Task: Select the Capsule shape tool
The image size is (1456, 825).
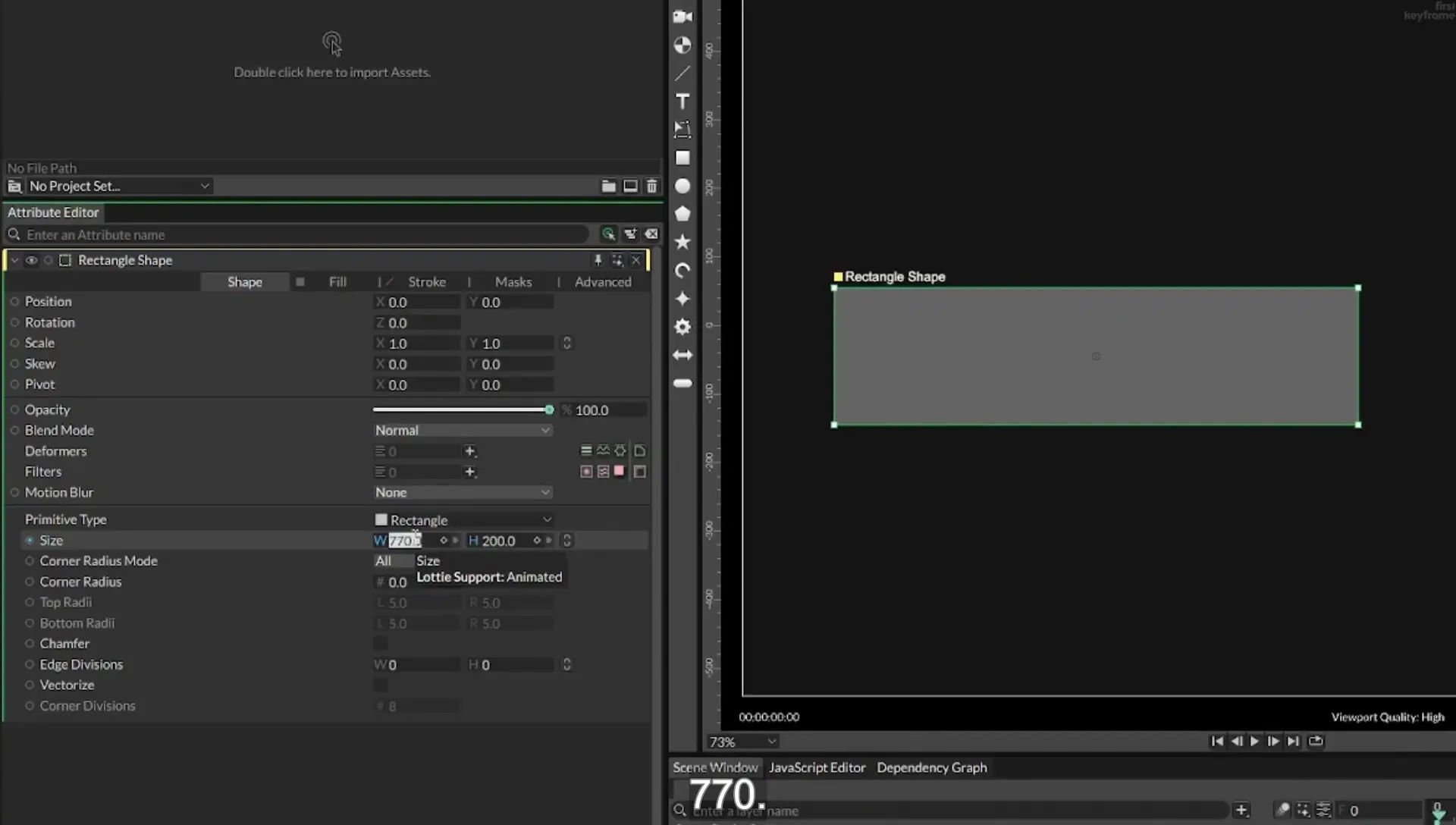Action: [x=682, y=383]
